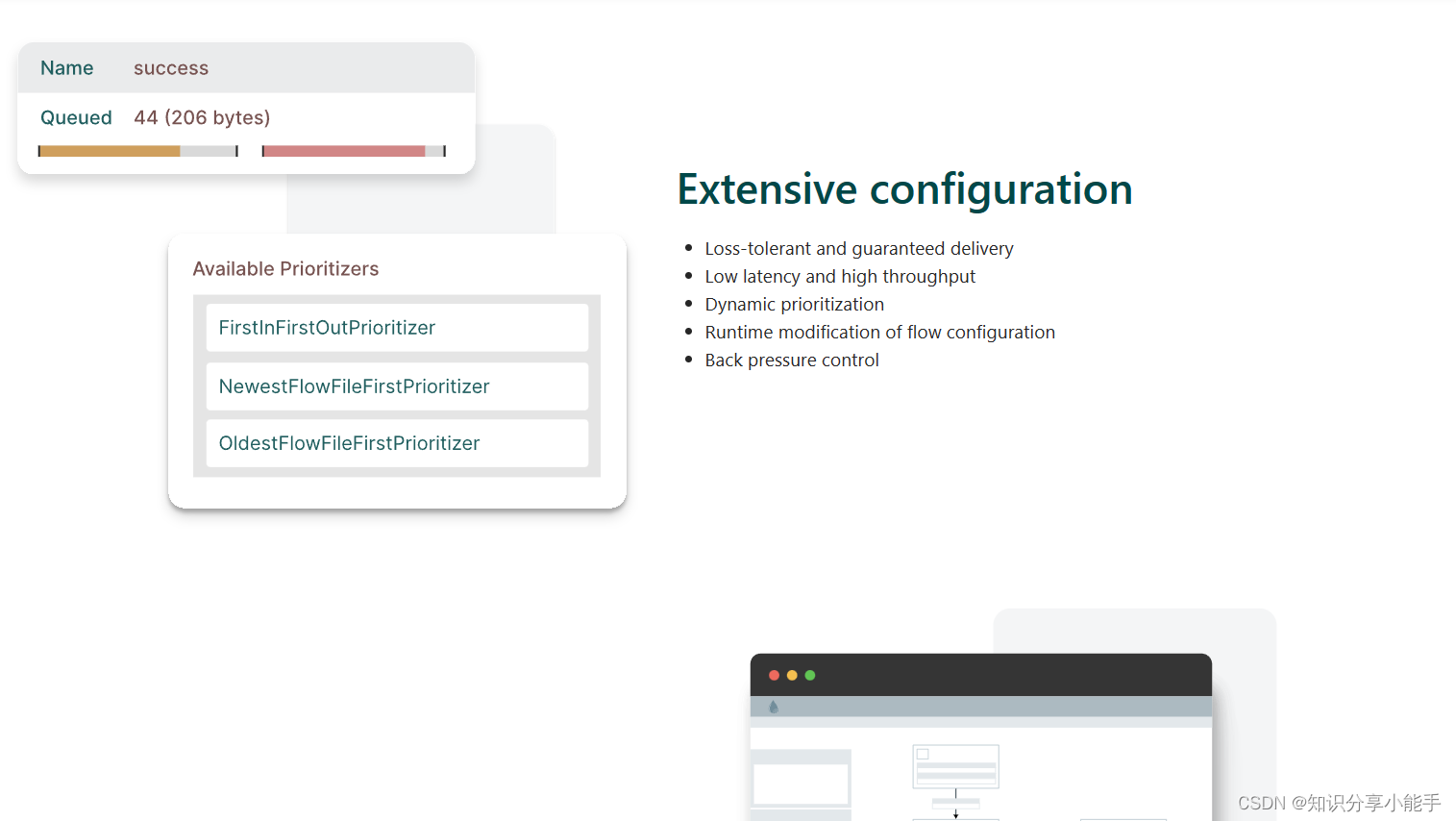Click the '44 (206 bytes)' queued value
This screenshot has width=1456, height=821.
[202, 117]
